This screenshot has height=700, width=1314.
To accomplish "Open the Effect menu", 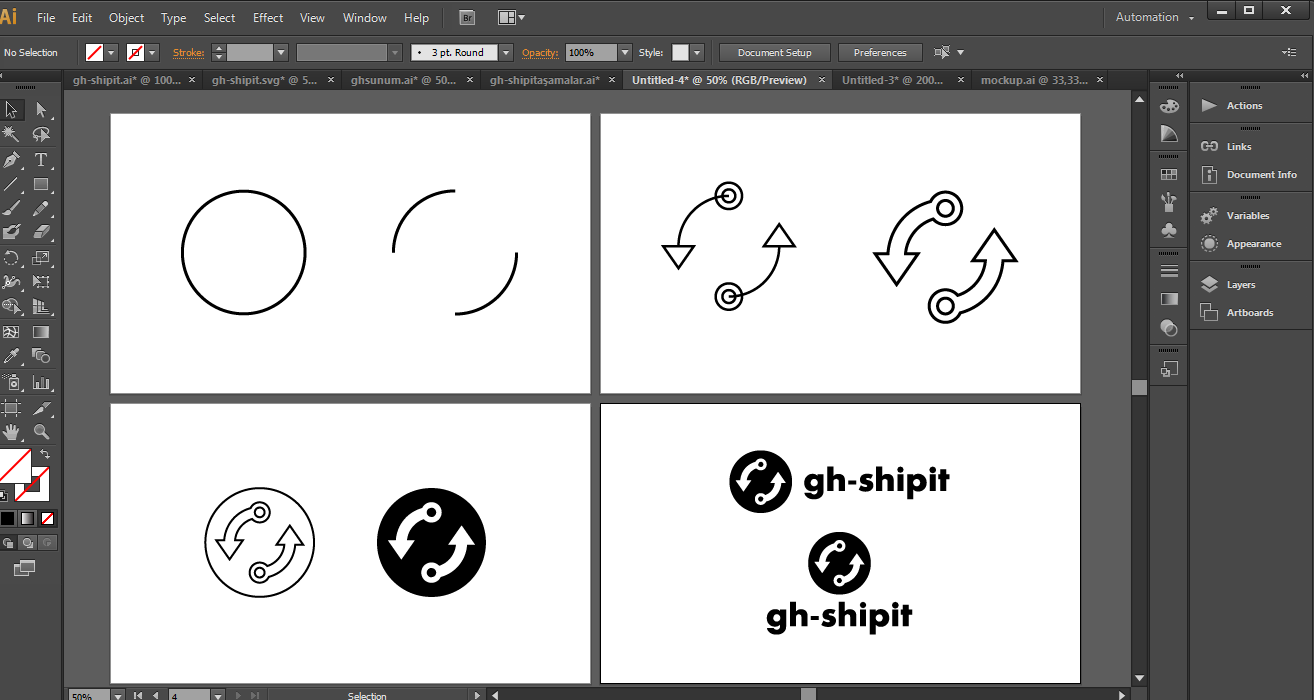I will [268, 18].
